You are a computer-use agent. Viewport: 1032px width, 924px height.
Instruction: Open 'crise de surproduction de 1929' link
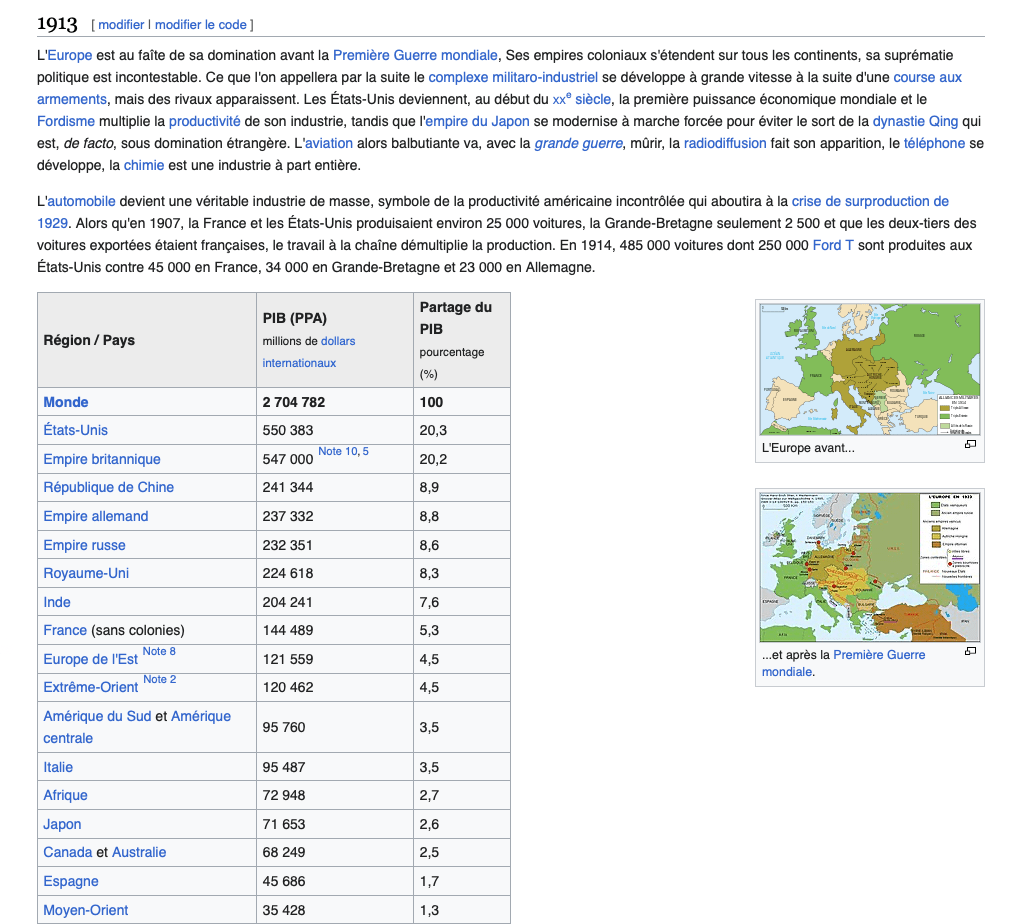(870, 201)
